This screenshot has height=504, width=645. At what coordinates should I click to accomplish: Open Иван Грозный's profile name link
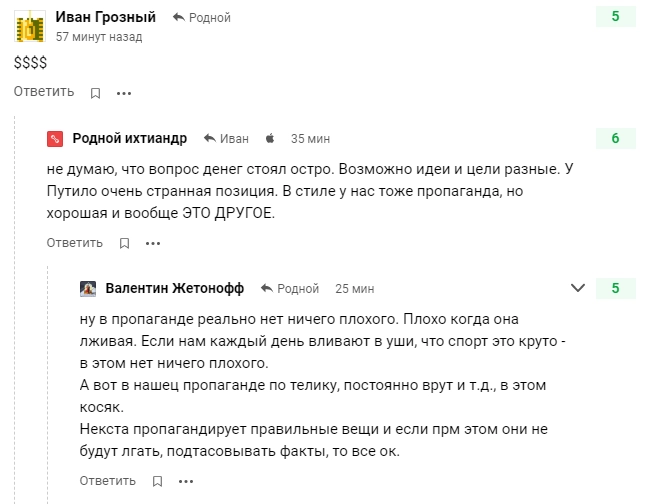(105, 17)
